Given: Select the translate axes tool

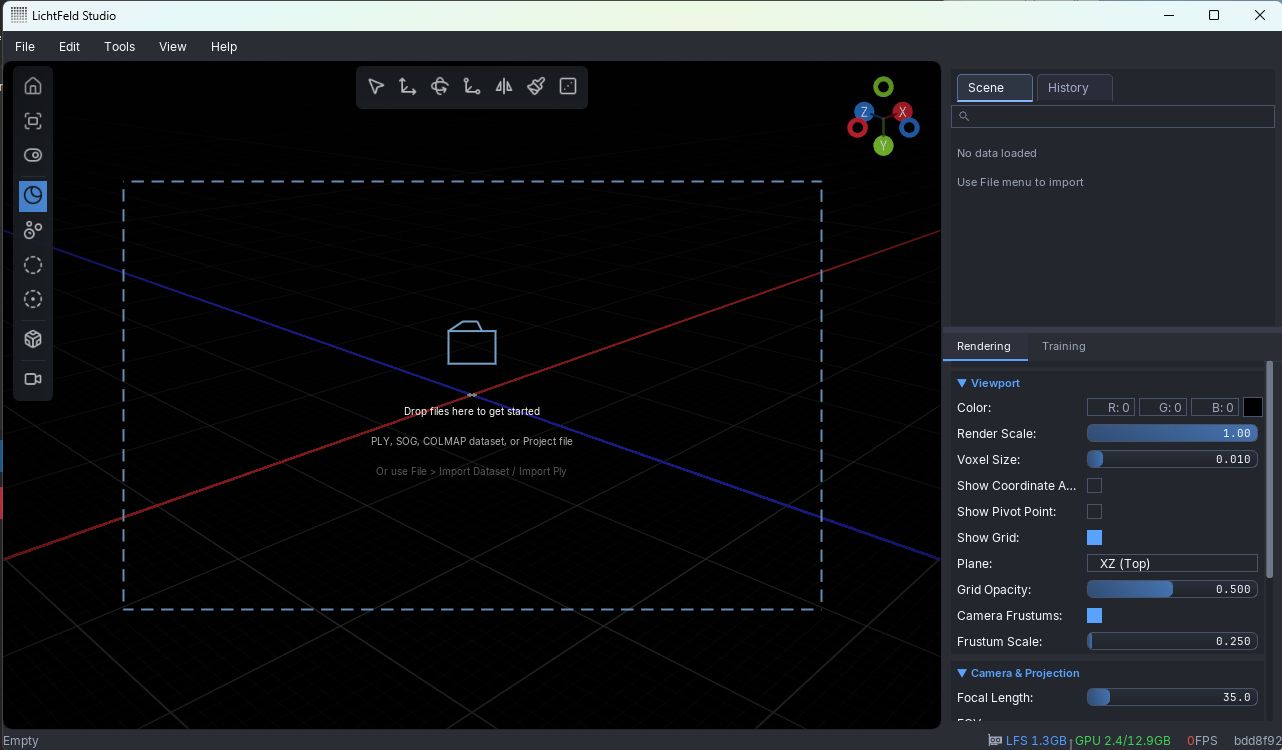Looking at the screenshot, I should (408, 87).
